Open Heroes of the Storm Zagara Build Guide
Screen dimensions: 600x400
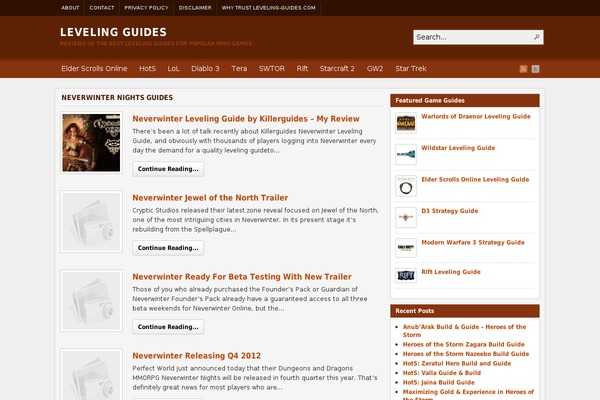pos(463,344)
